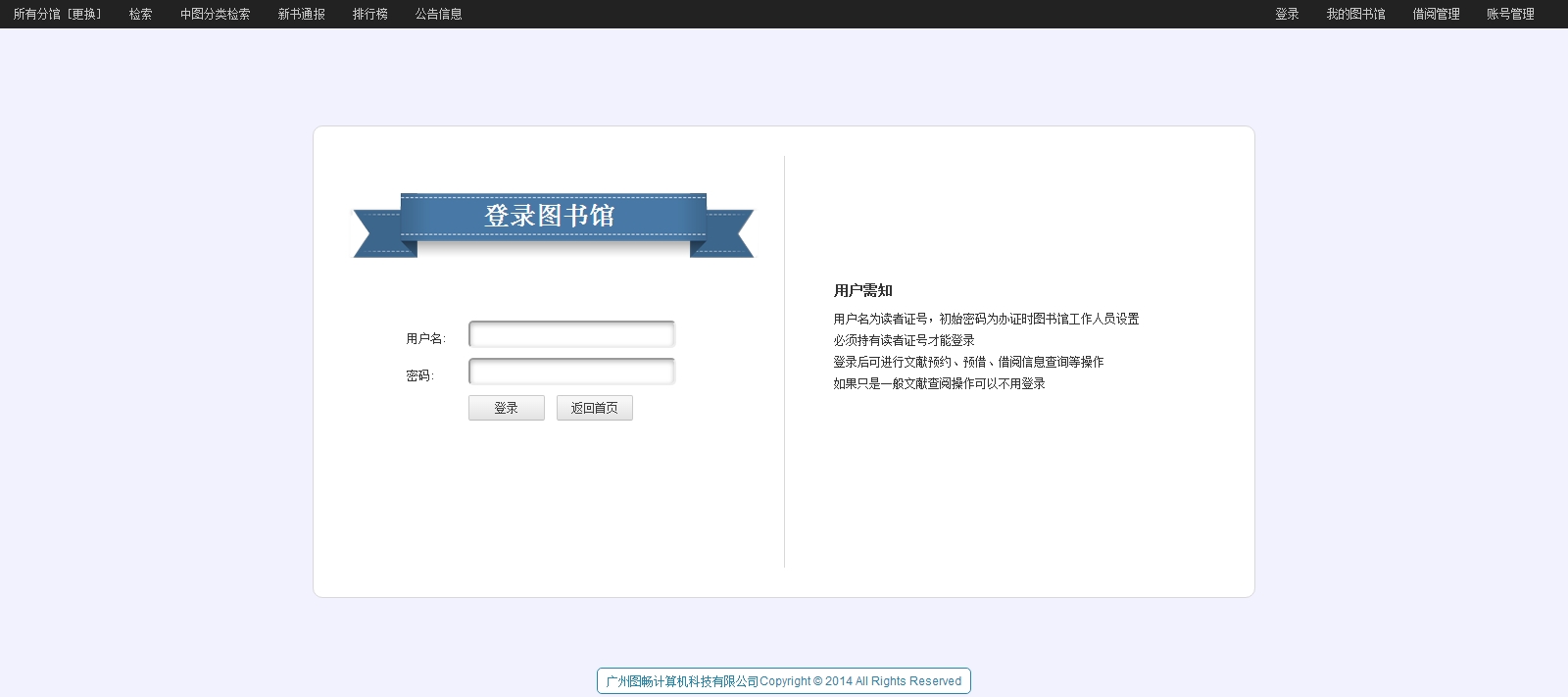
Task: Focus the 密码 password input field
Action: 571,372
